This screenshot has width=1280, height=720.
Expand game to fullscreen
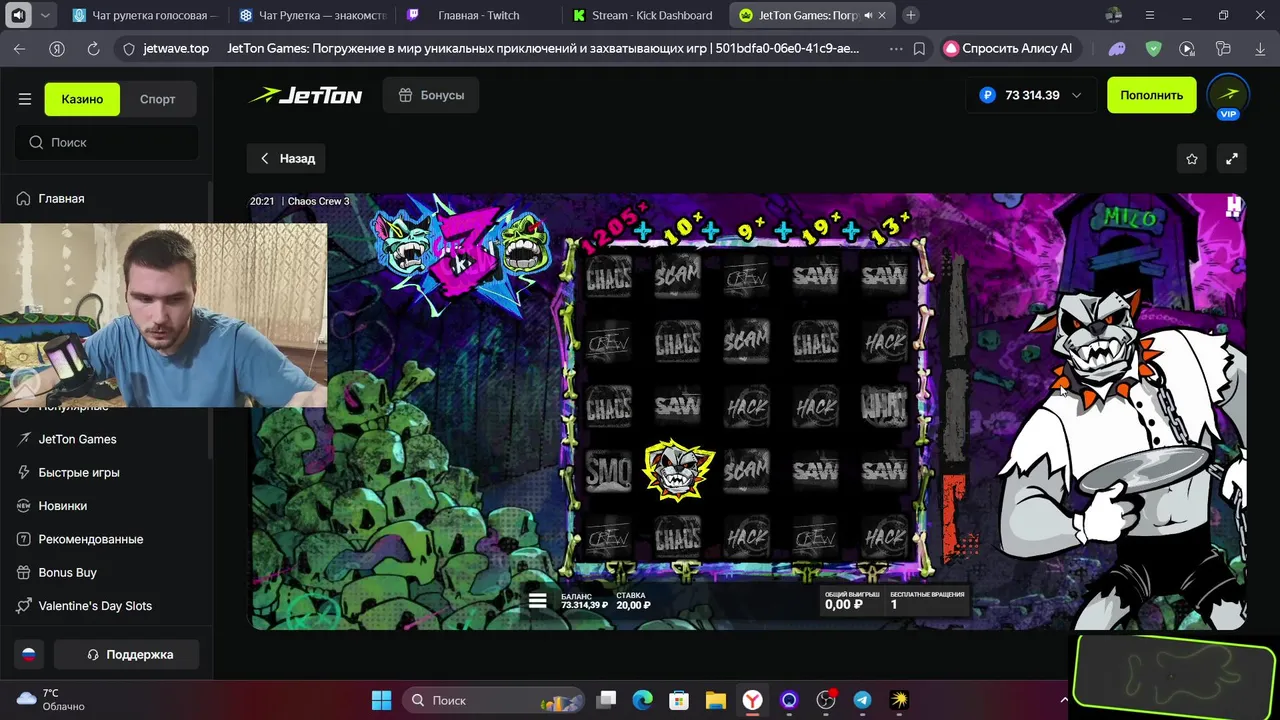click(x=1232, y=158)
